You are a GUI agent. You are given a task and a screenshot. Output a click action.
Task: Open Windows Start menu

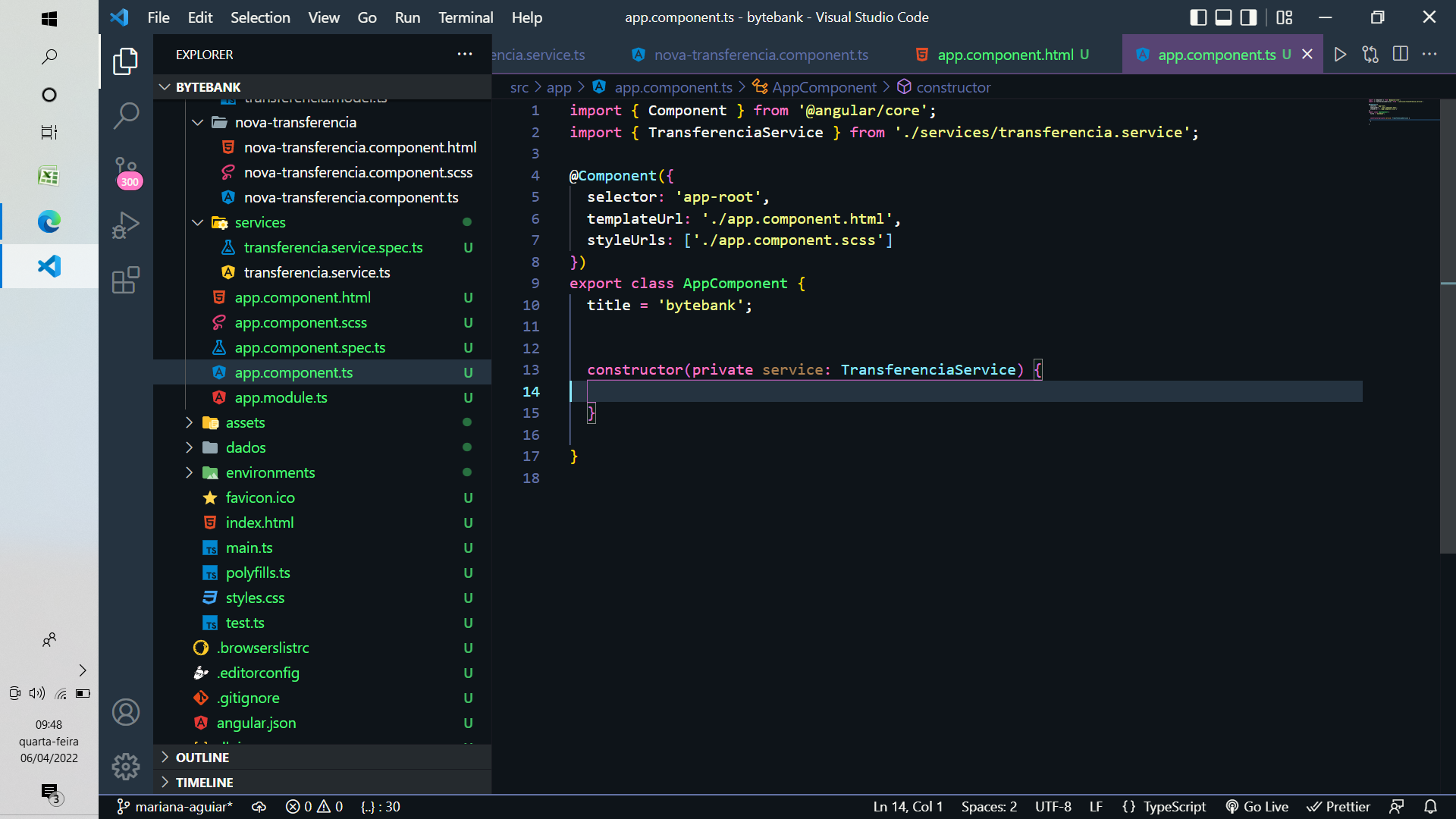coord(49,19)
